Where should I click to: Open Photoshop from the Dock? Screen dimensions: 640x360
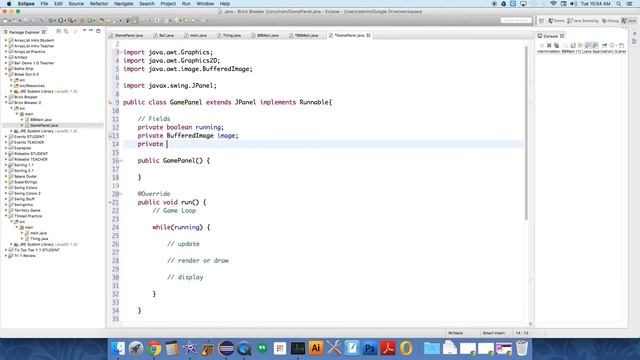point(370,348)
